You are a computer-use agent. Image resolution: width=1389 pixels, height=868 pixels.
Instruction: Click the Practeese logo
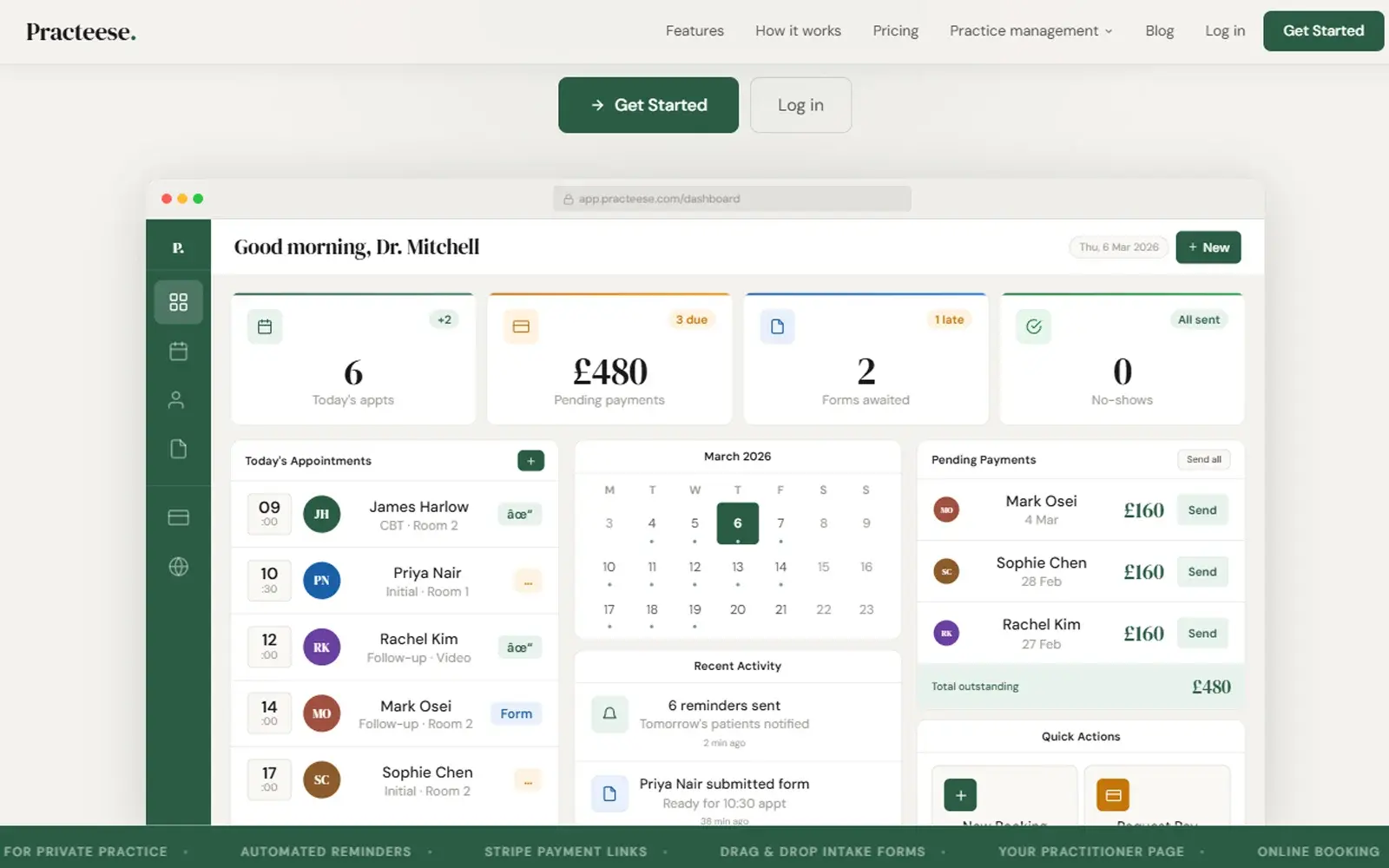pos(81,32)
